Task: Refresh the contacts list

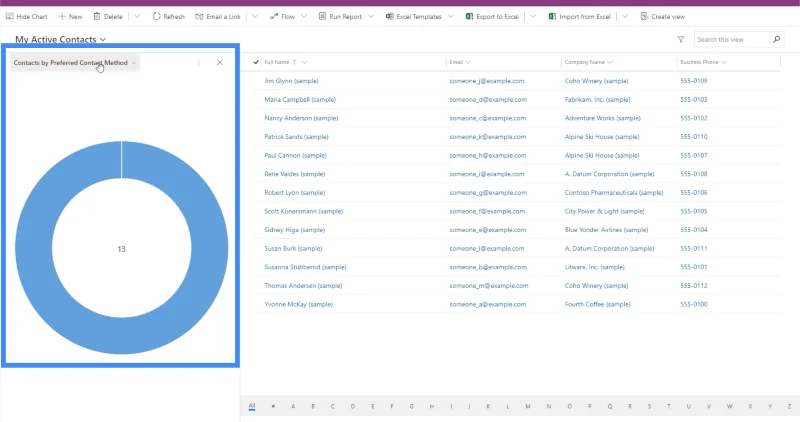Action: (x=168, y=16)
